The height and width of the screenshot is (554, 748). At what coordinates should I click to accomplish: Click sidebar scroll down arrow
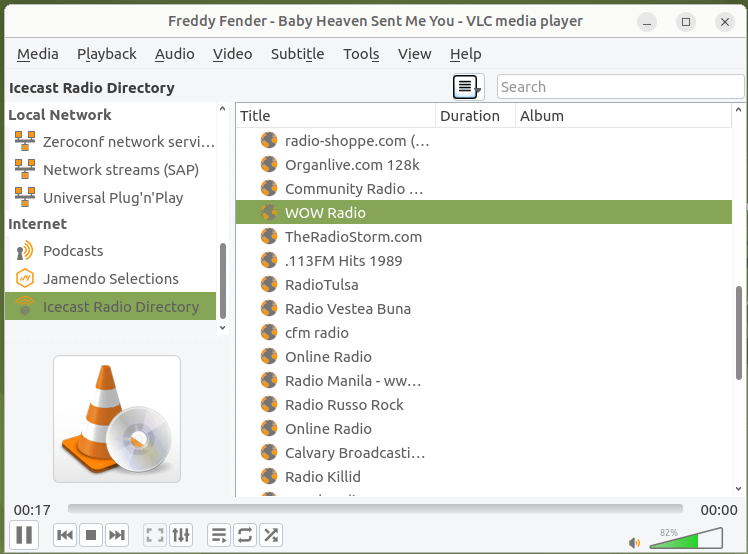pos(222,328)
